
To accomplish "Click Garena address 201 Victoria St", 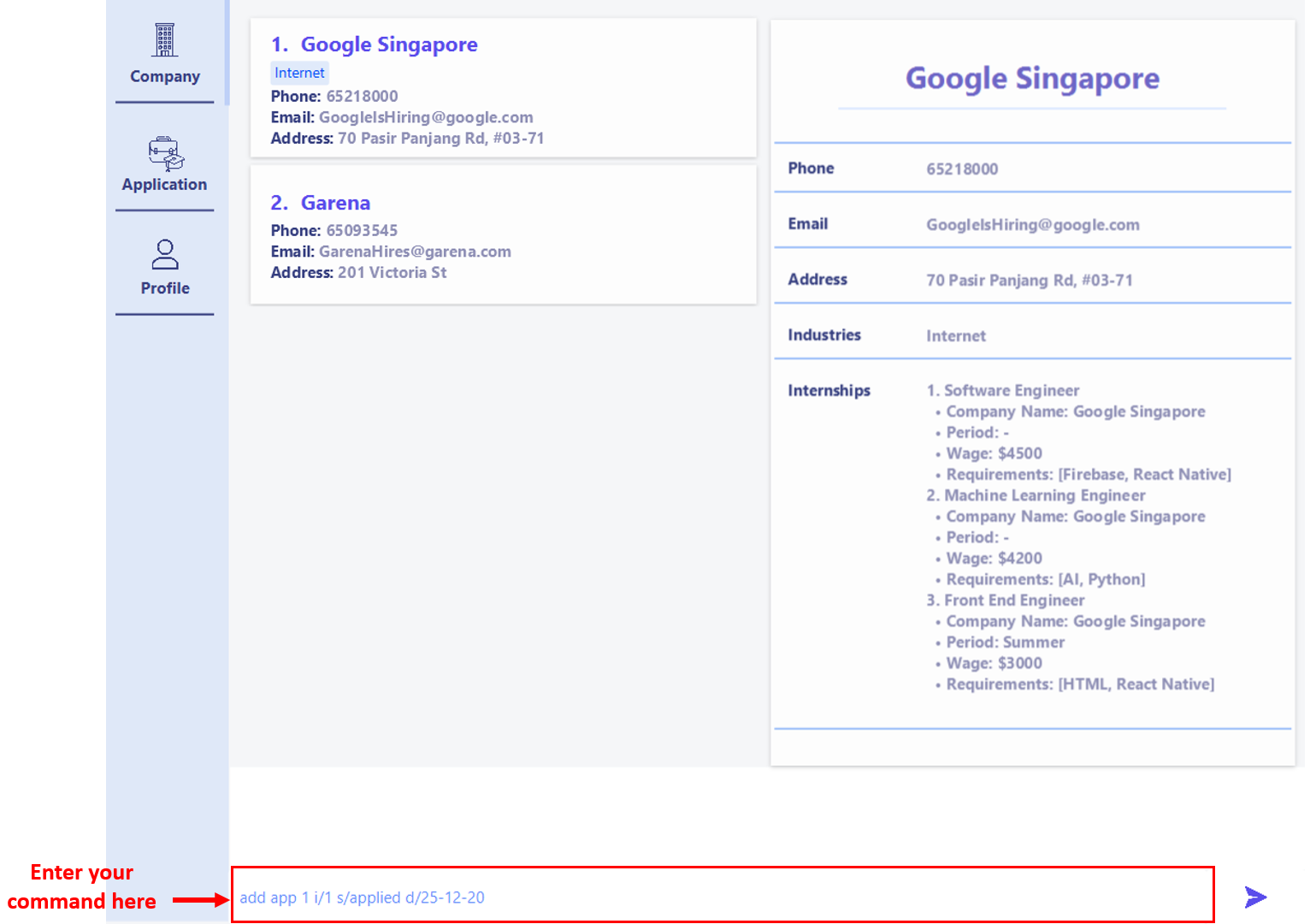I will pos(392,272).
